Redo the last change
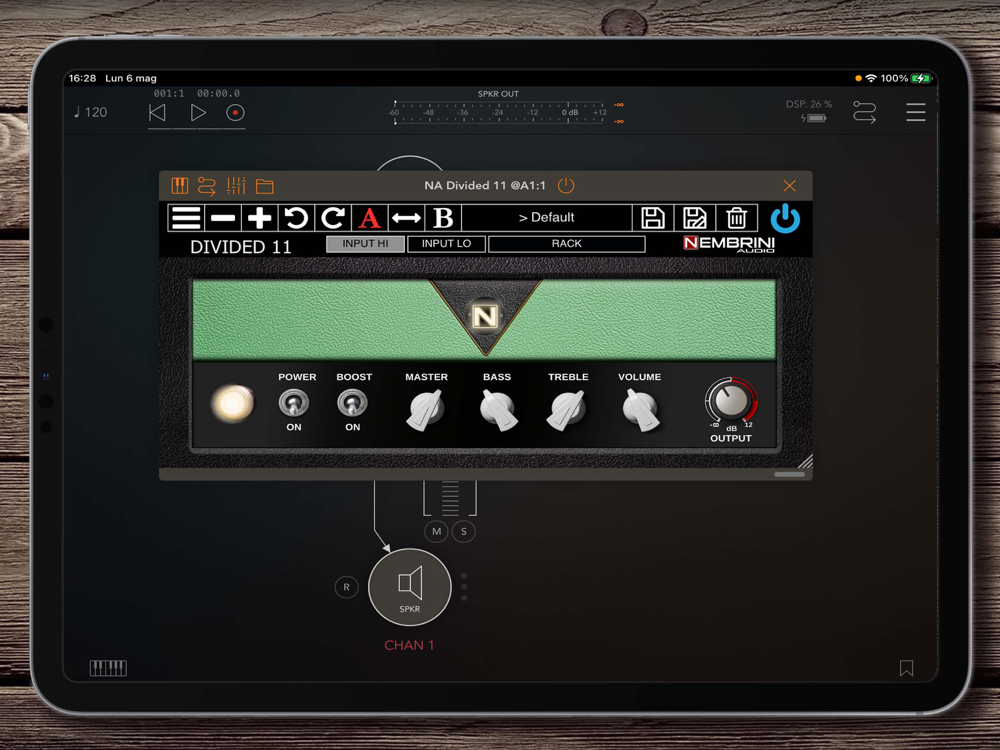The height and width of the screenshot is (750, 1000). pyautogui.click(x=333, y=217)
